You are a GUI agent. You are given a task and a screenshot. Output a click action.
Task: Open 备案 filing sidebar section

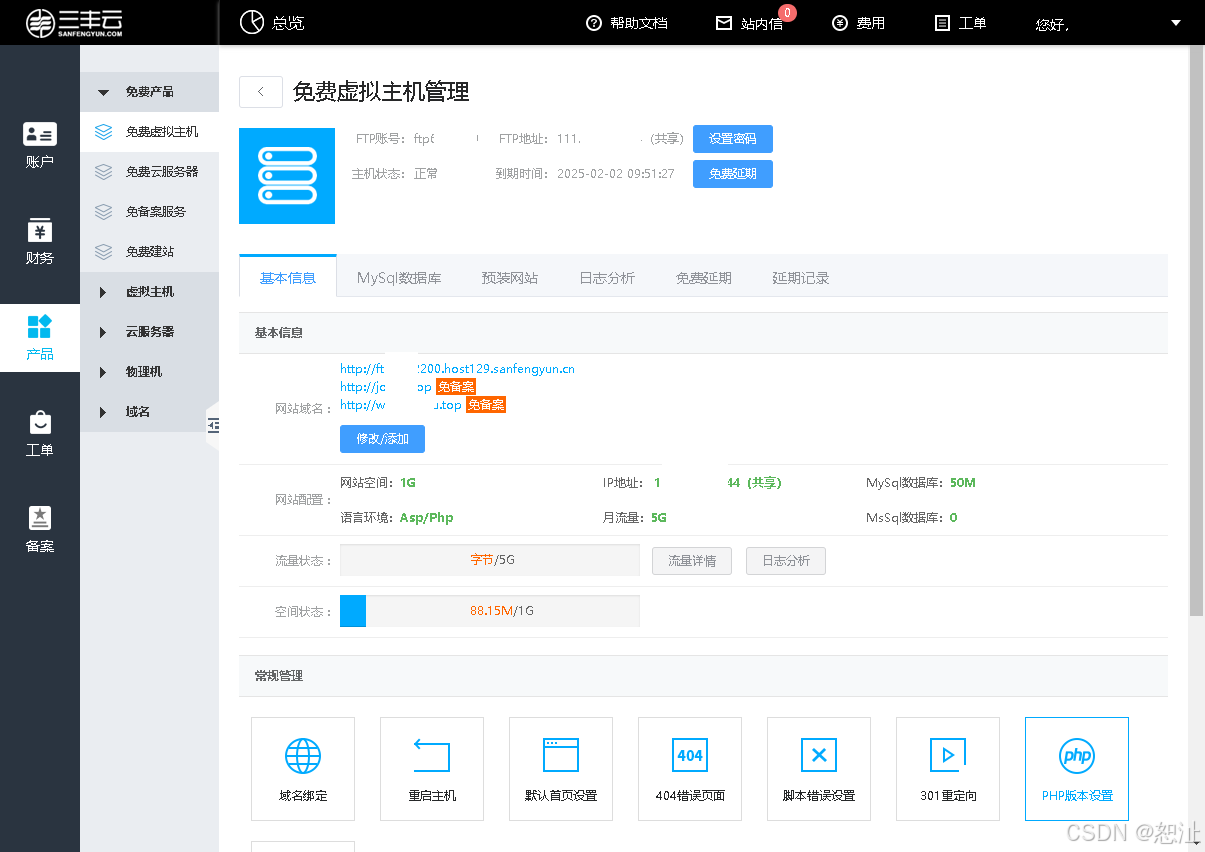coord(40,529)
